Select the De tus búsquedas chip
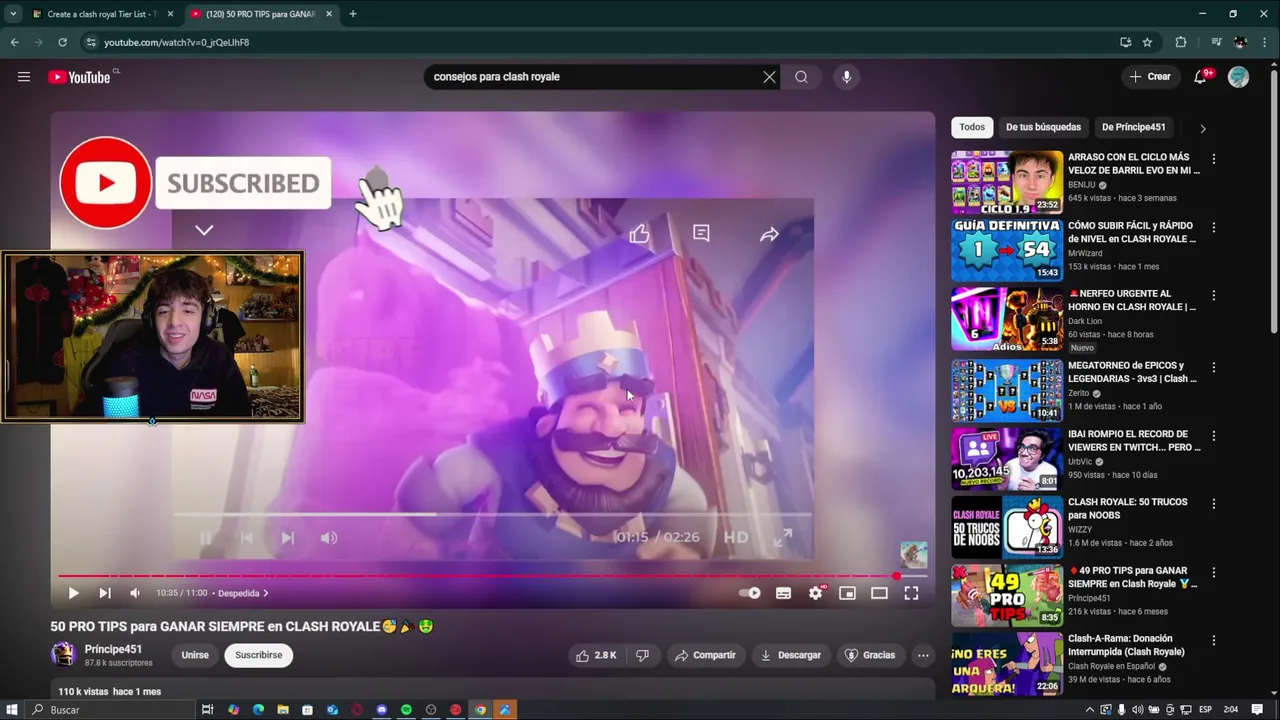 click(1043, 127)
